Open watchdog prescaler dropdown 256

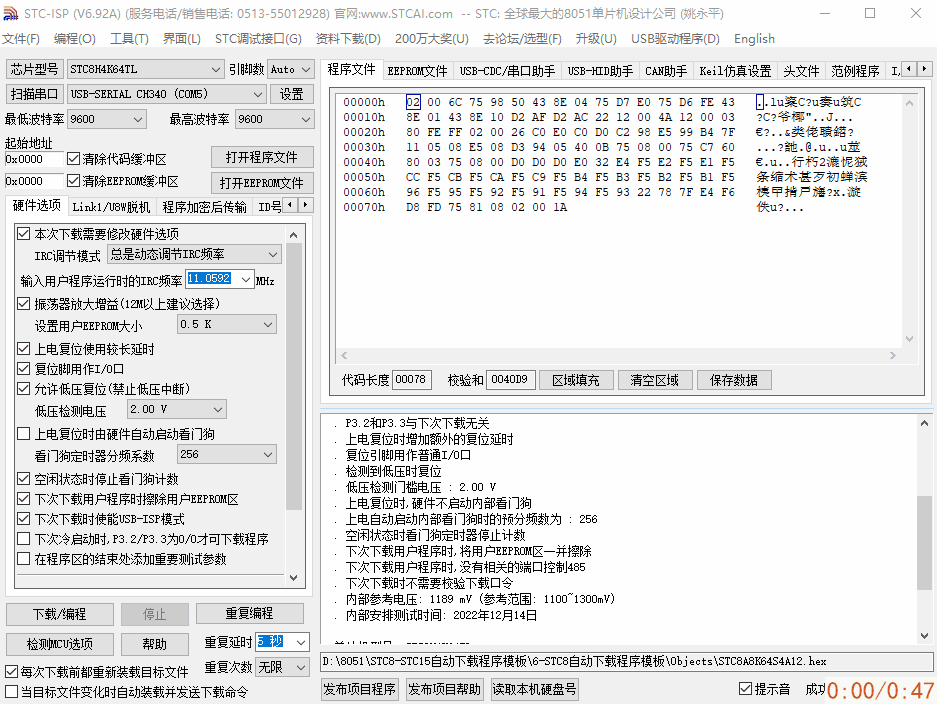(x=226, y=454)
